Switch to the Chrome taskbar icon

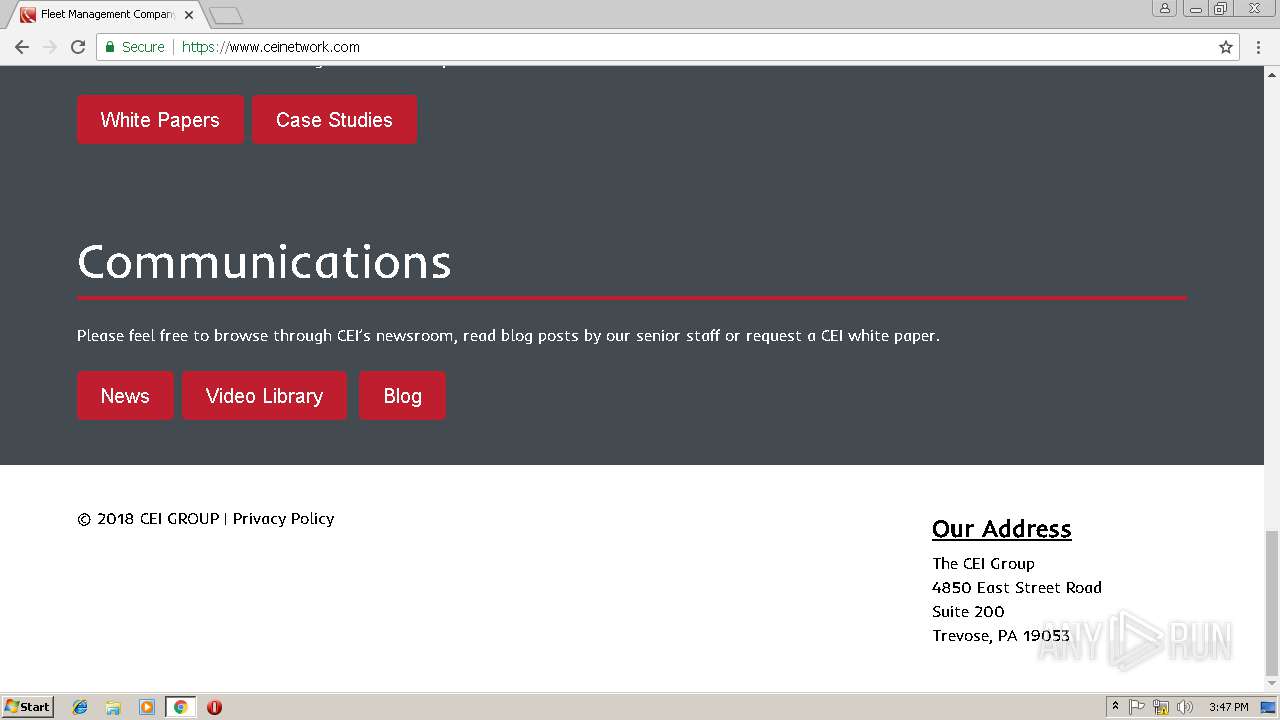pyautogui.click(x=180, y=707)
